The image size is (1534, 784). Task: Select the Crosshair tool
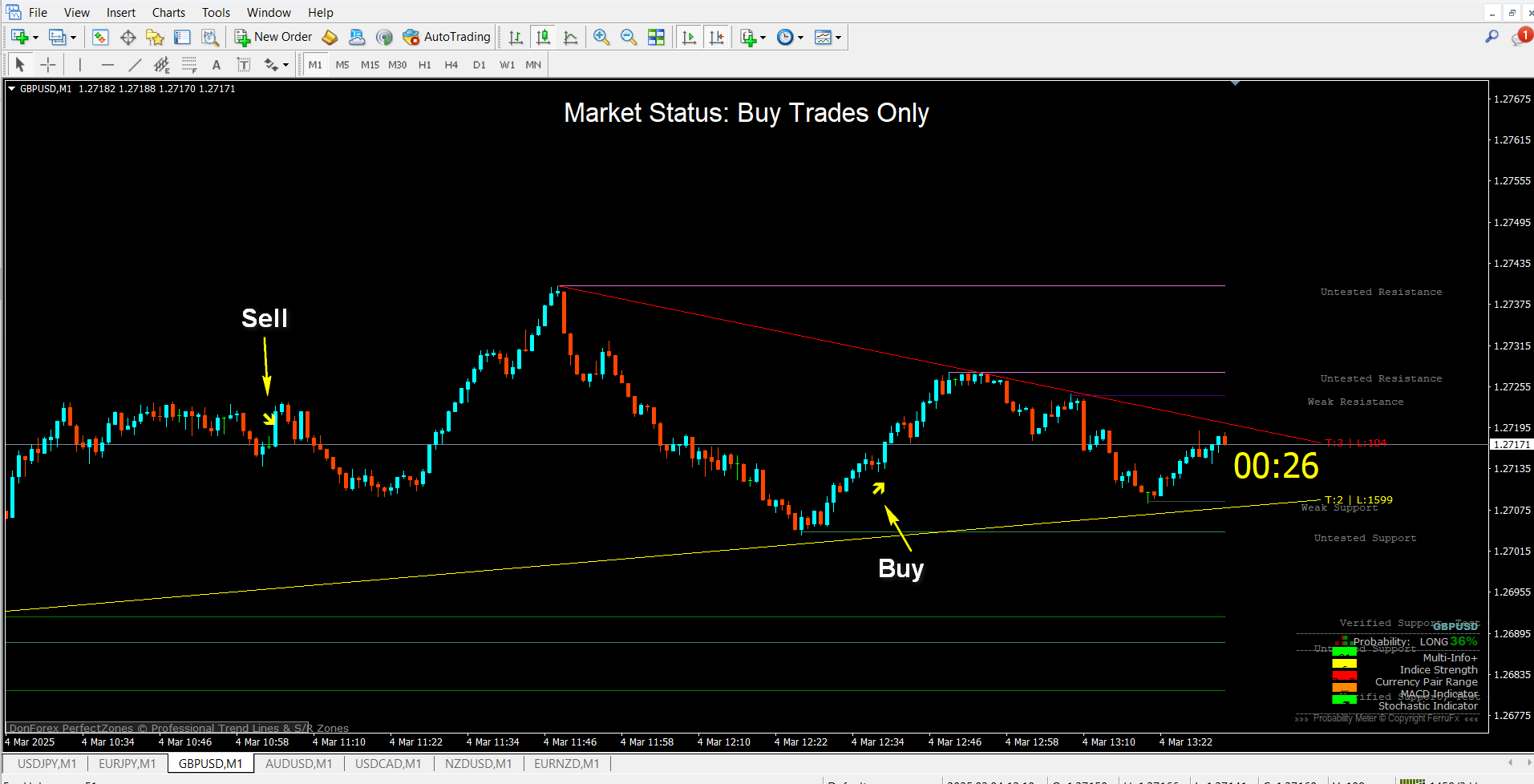click(48, 65)
